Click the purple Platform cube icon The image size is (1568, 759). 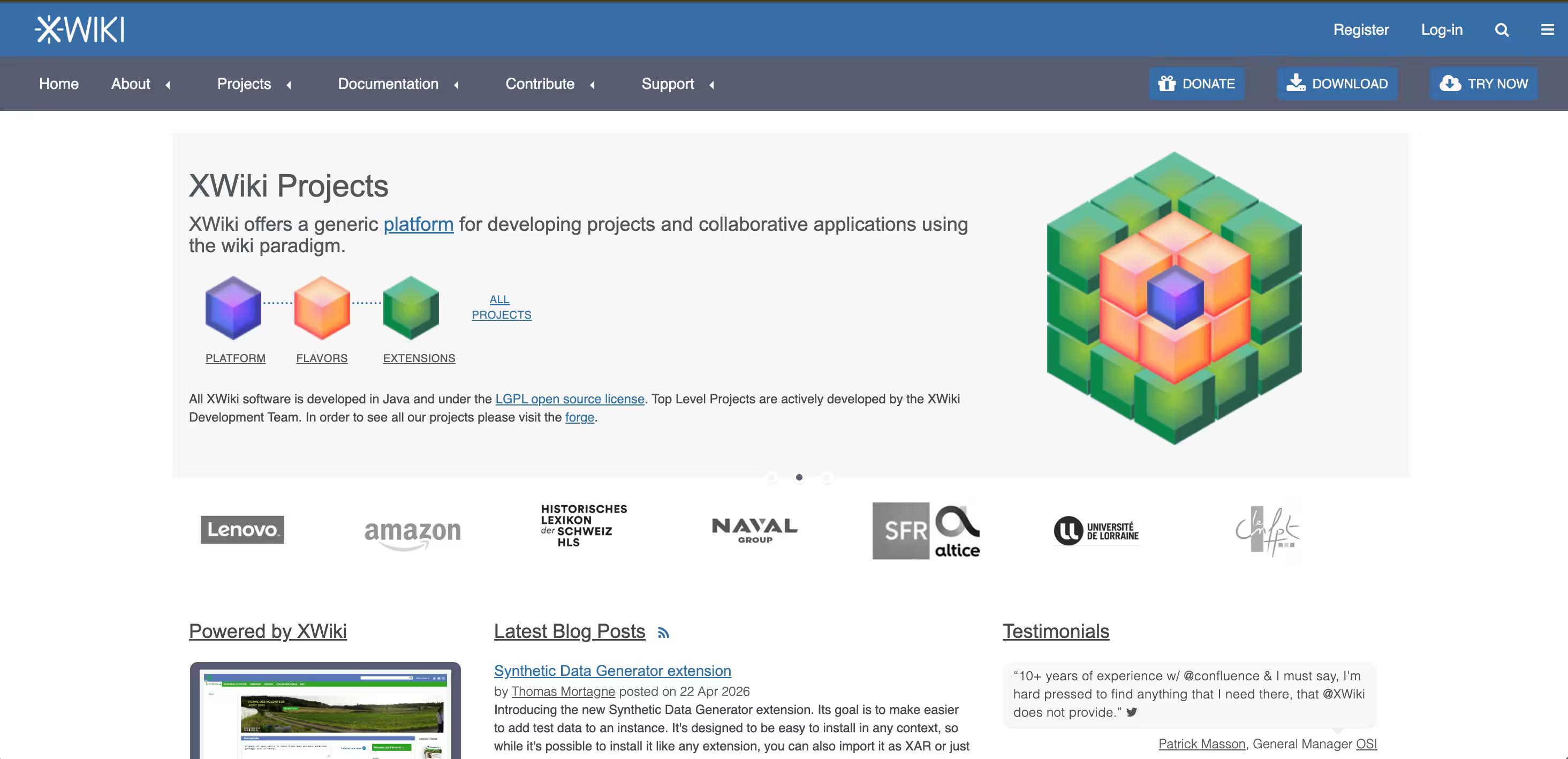click(233, 307)
